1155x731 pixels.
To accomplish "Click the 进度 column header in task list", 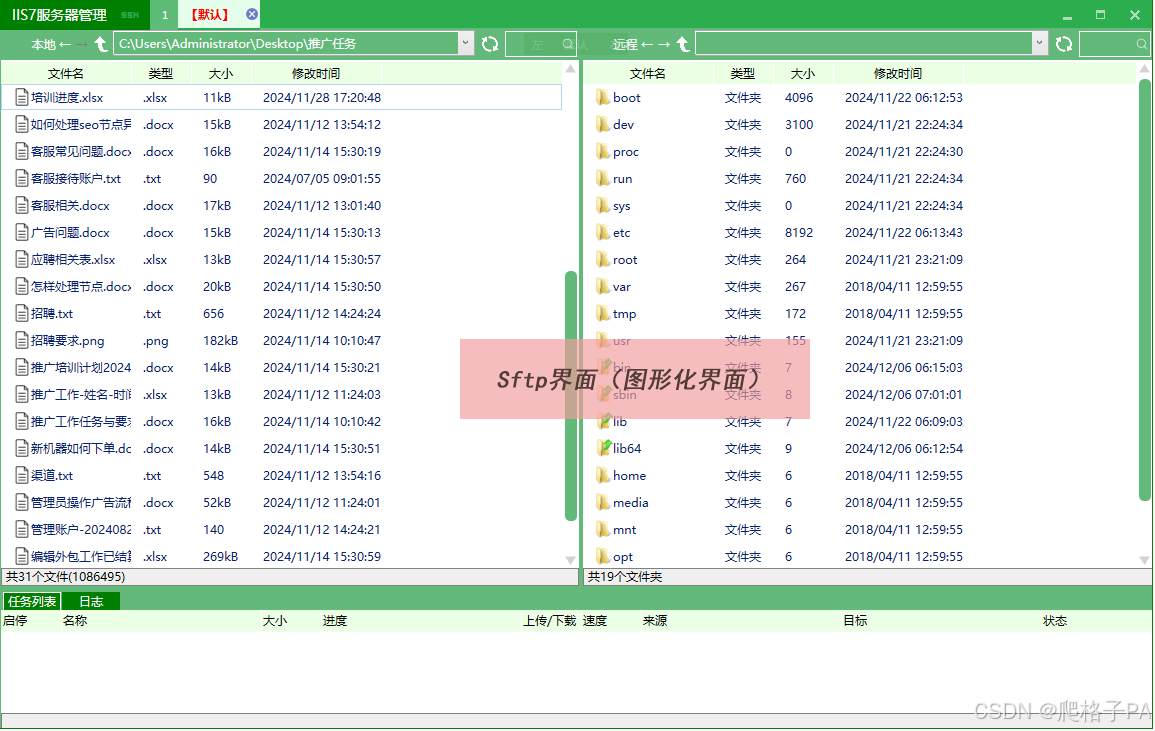I will tap(334, 620).
